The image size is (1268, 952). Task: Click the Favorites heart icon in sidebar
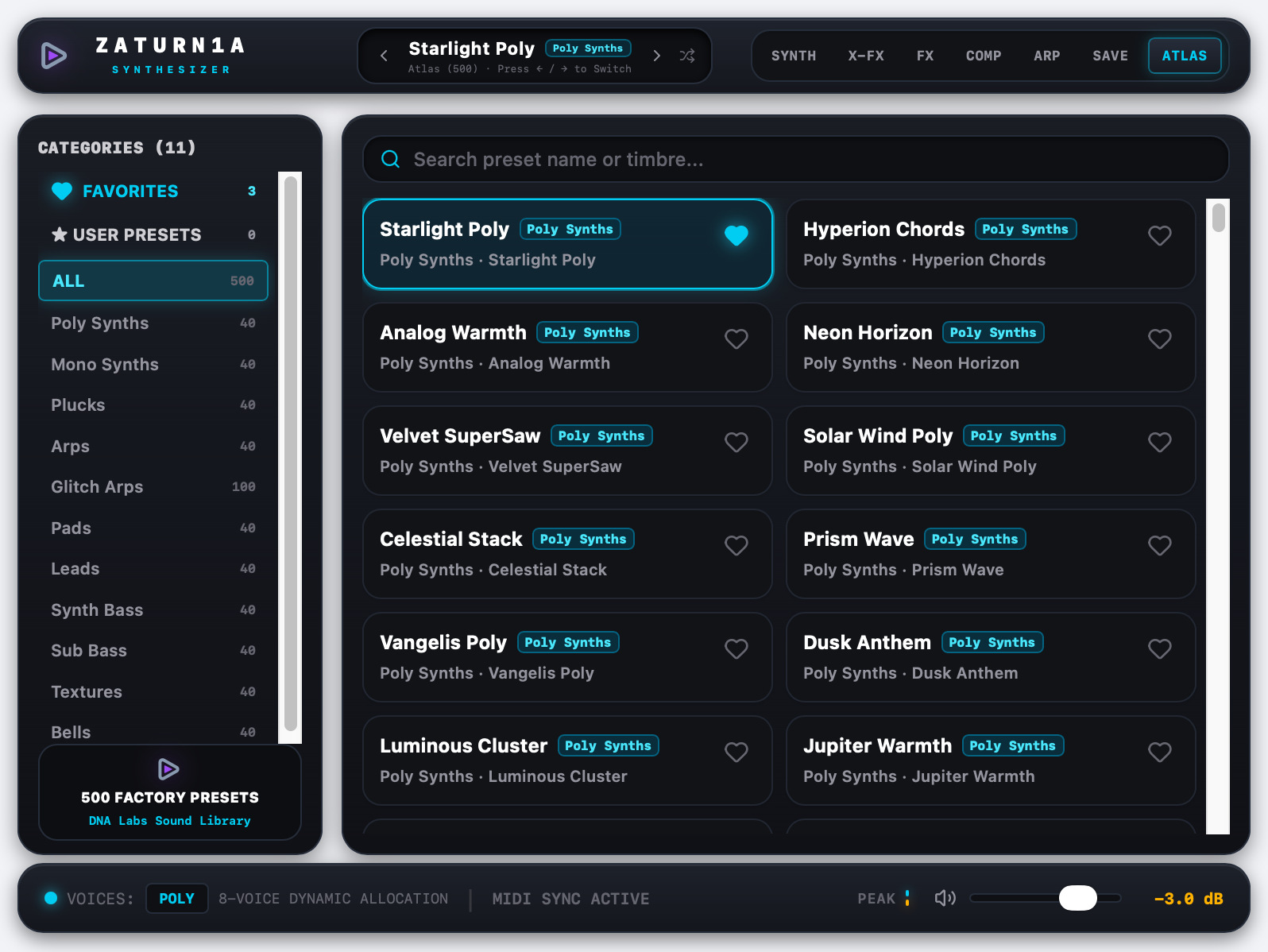pyautogui.click(x=62, y=192)
